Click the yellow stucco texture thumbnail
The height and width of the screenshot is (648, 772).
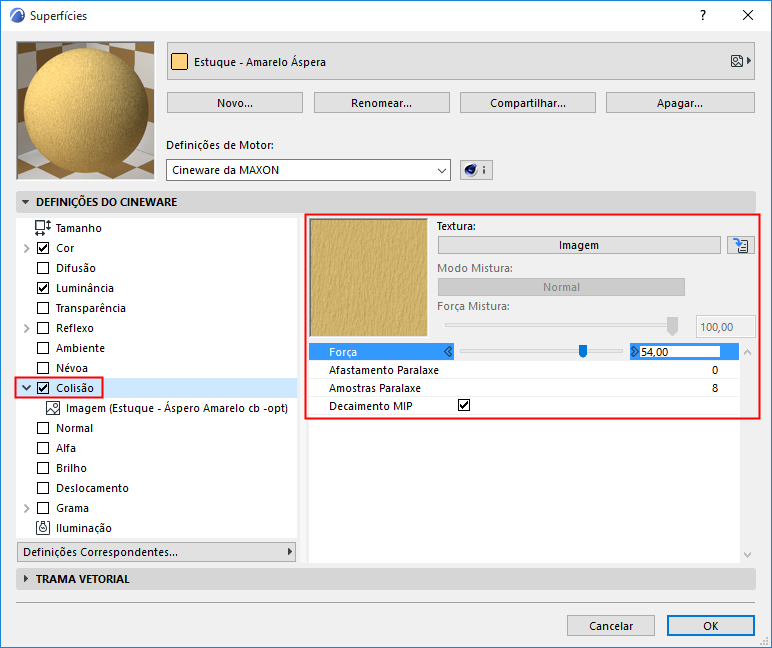(x=368, y=278)
